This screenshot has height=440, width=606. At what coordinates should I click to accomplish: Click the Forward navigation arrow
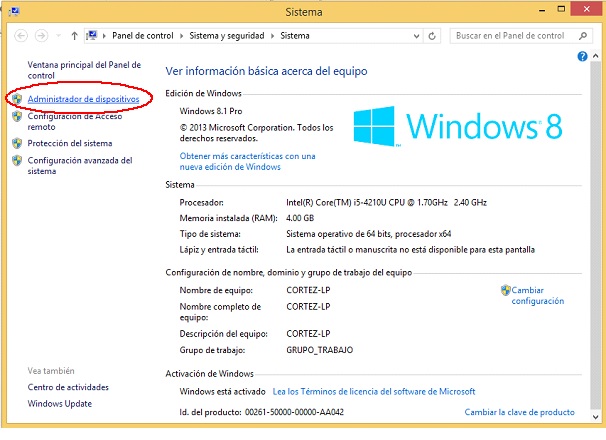(41, 36)
